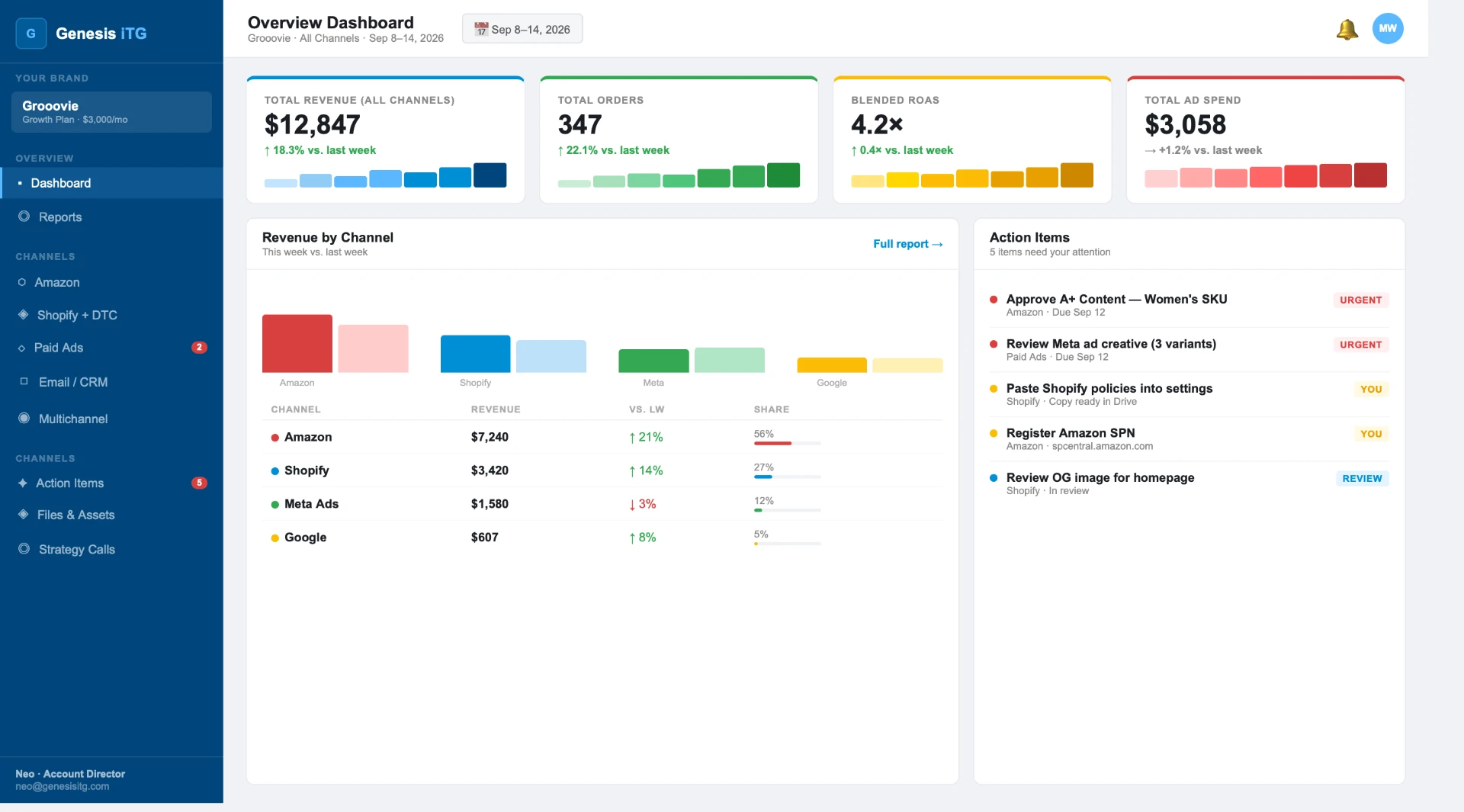Click the Paid Ads sidebar icon

click(x=22, y=348)
